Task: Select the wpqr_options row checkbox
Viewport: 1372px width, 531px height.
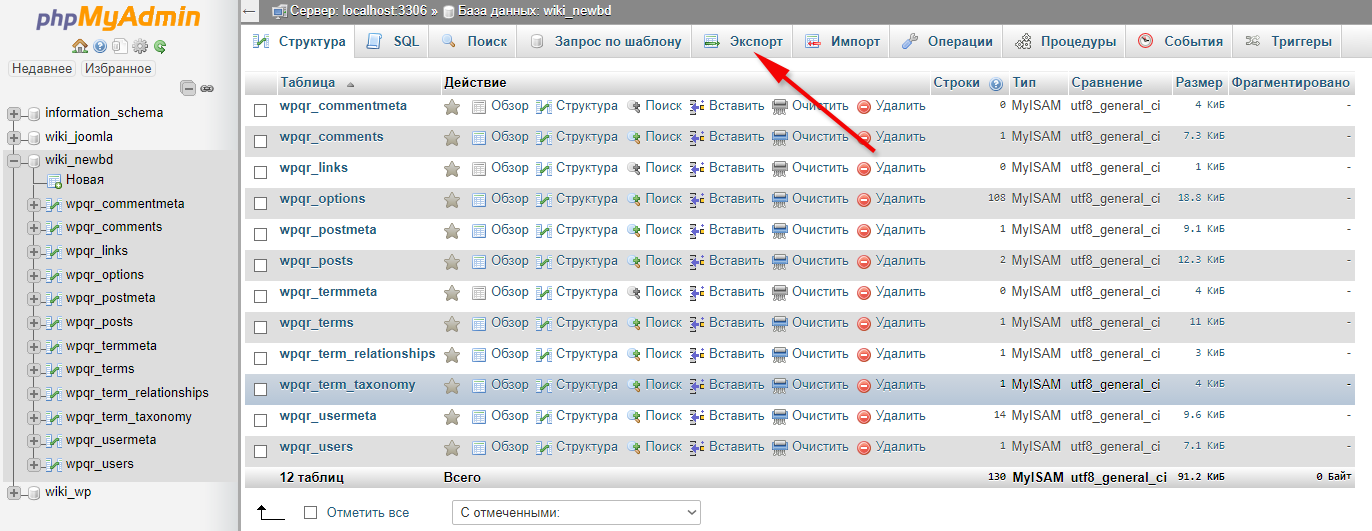Action: tap(261, 203)
